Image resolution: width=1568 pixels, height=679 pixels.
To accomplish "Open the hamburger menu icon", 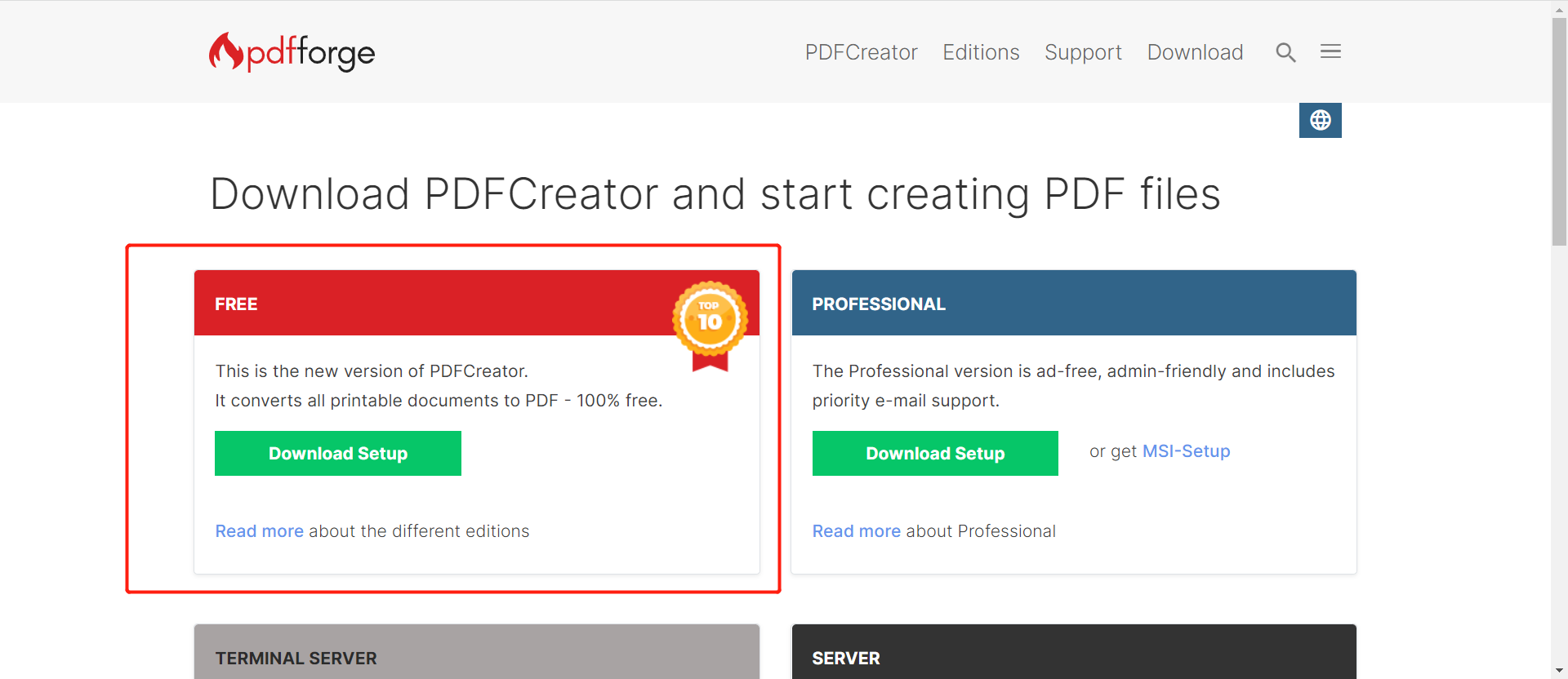I will (1330, 52).
